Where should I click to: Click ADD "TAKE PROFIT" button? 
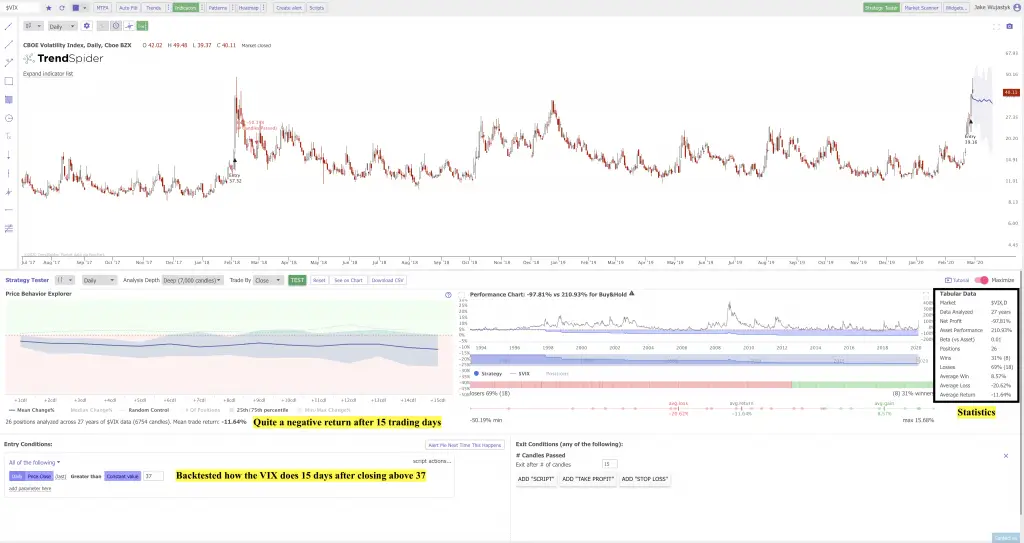click(588, 479)
